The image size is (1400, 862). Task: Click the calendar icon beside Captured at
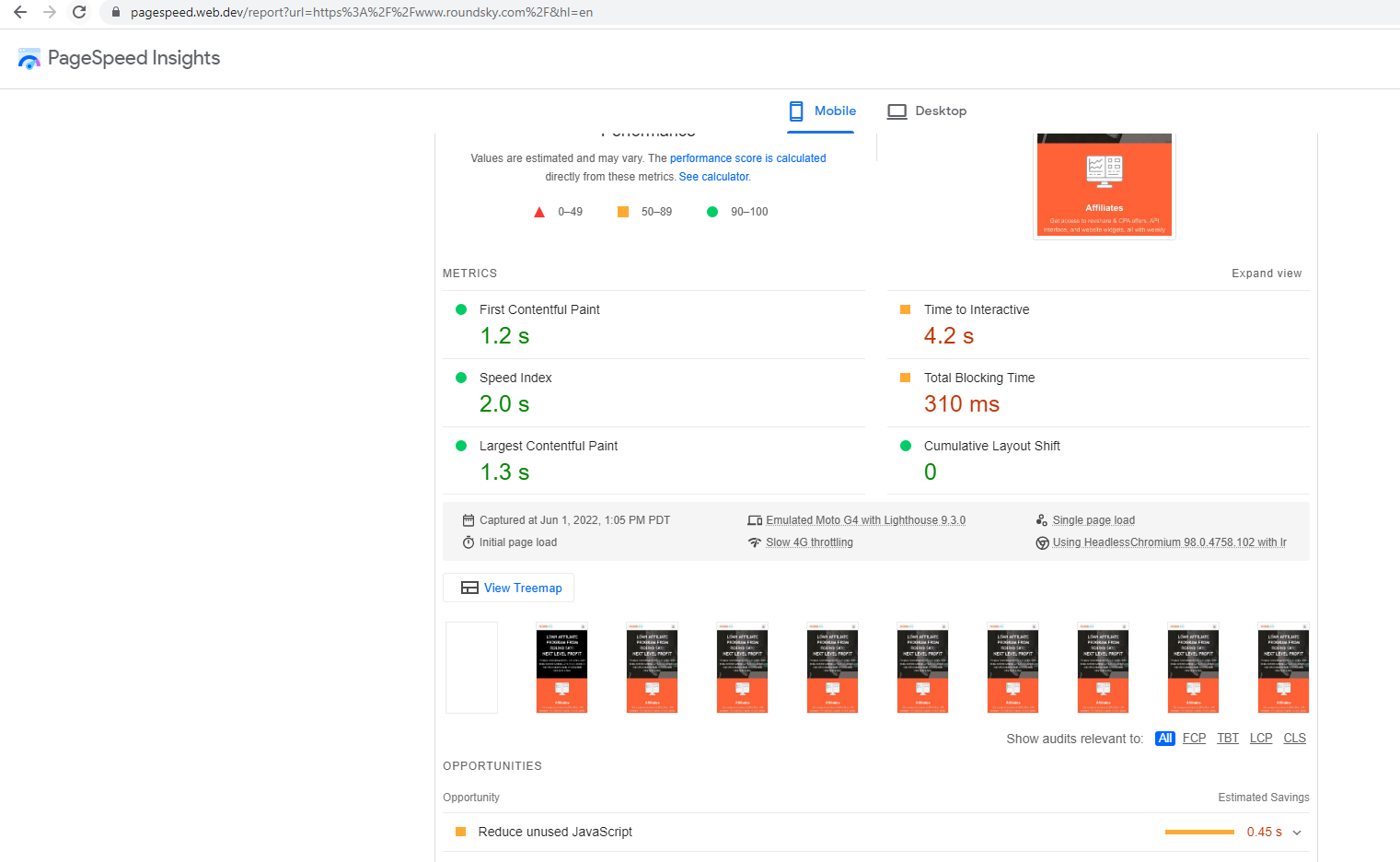click(469, 520)
